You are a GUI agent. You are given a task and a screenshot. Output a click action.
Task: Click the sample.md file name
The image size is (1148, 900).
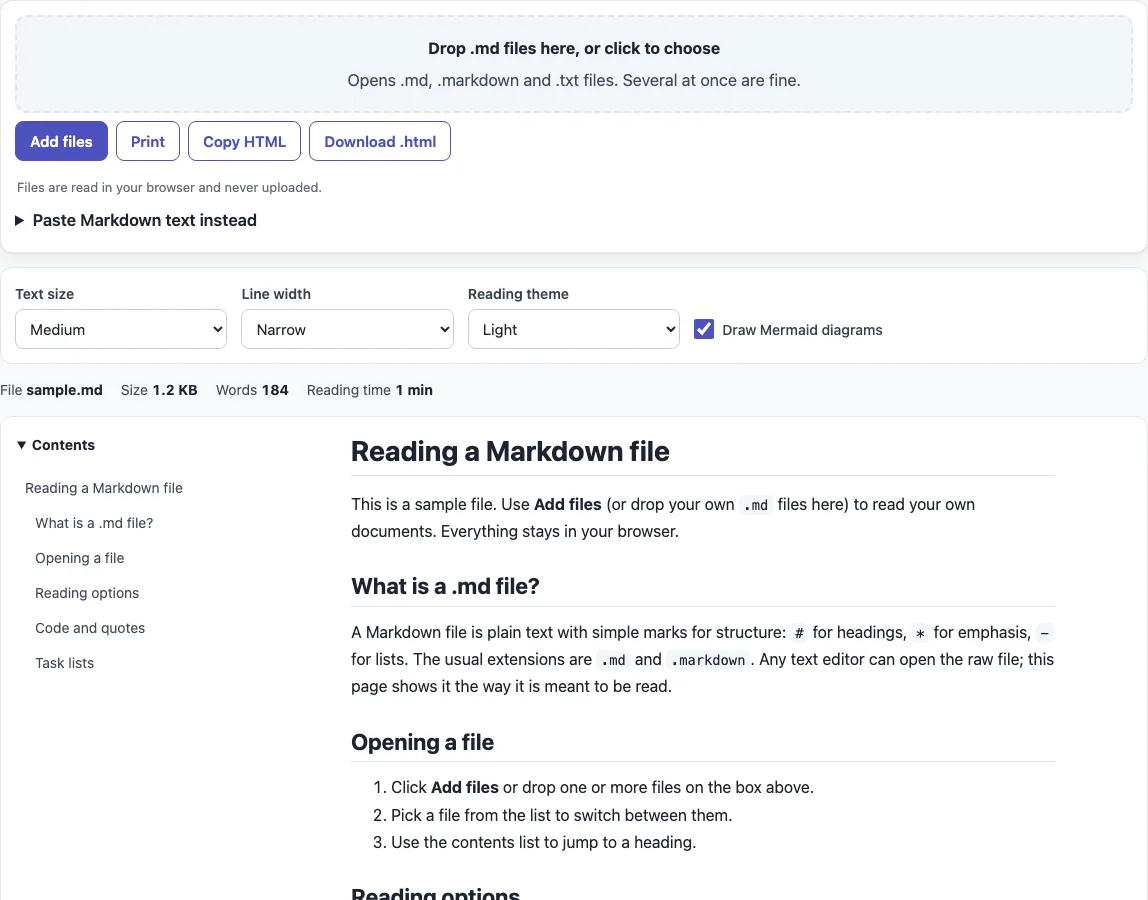pos(64,390)
